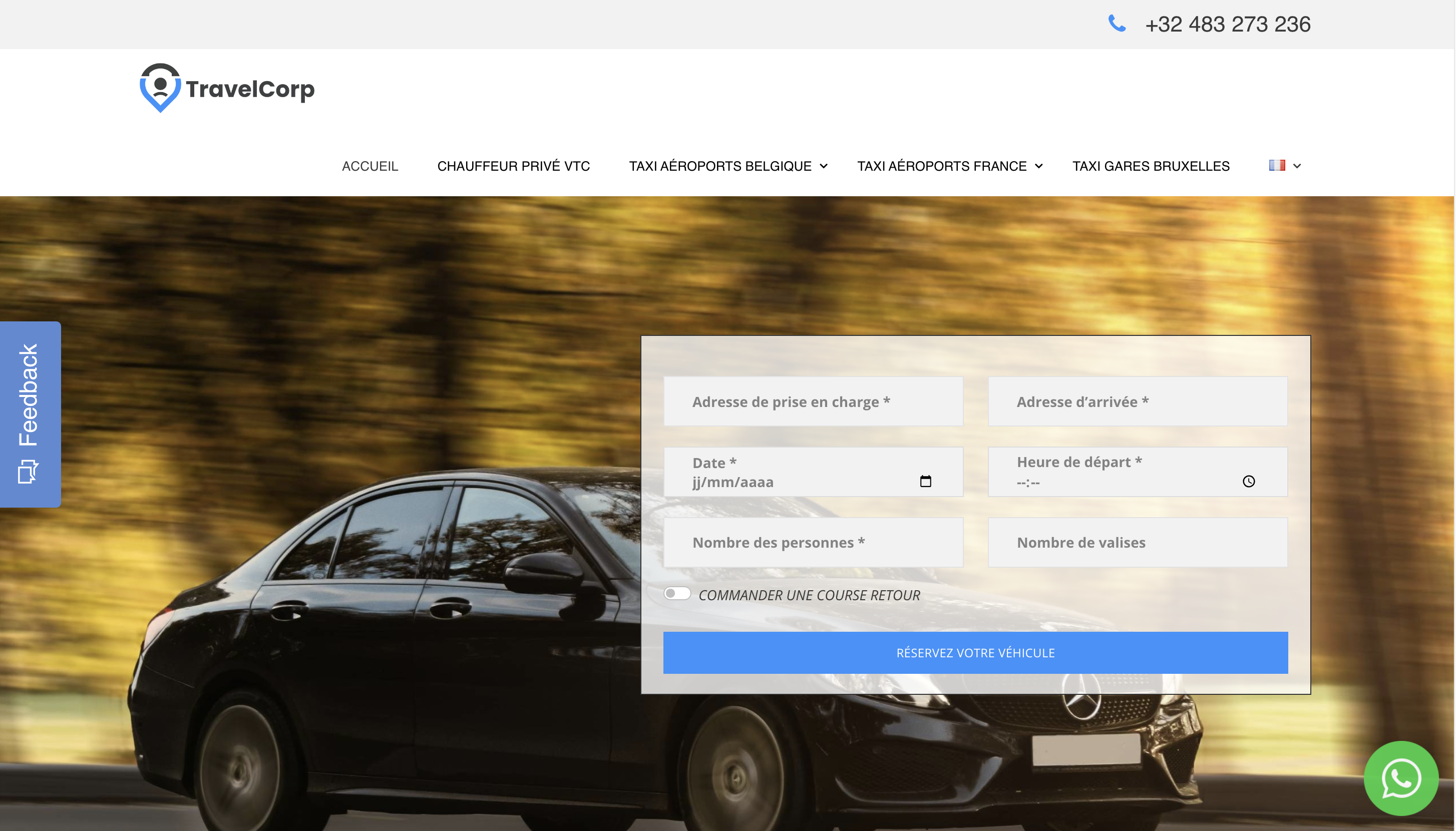Open the WhatsApp chat bubble
Image resolution: width=1456 pixels, height=831 pixels.
(1401, 778)
